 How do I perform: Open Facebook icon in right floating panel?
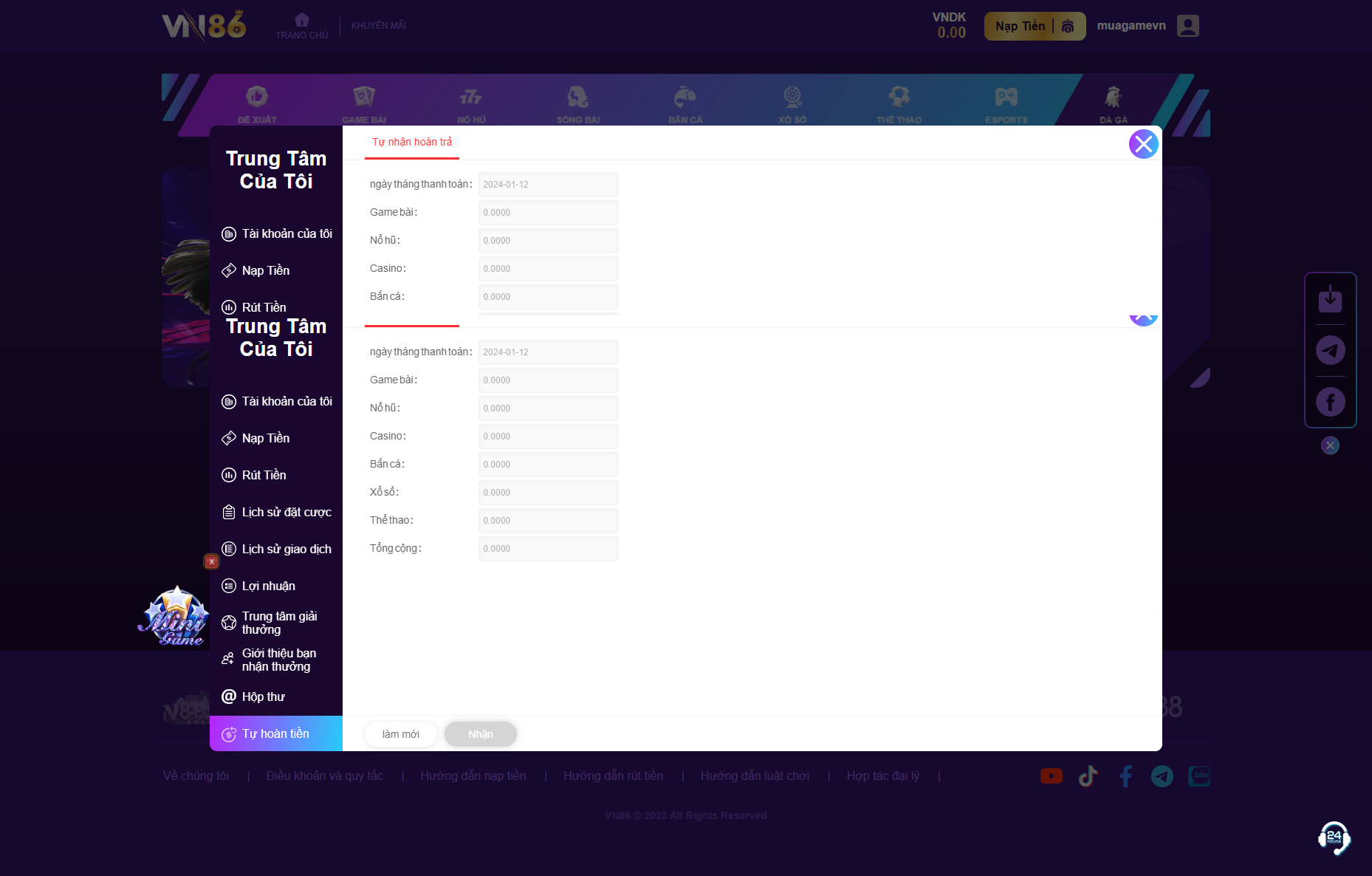click(1330, 402)
